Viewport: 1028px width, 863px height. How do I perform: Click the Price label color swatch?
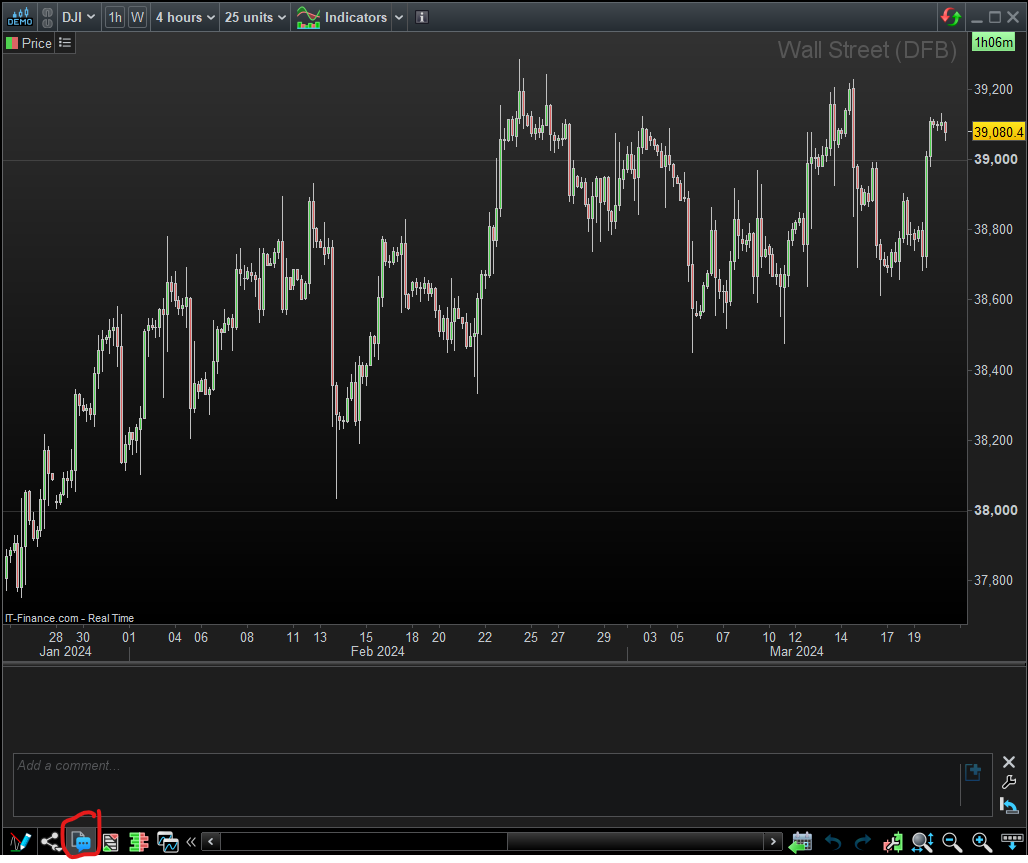(12, 43)
